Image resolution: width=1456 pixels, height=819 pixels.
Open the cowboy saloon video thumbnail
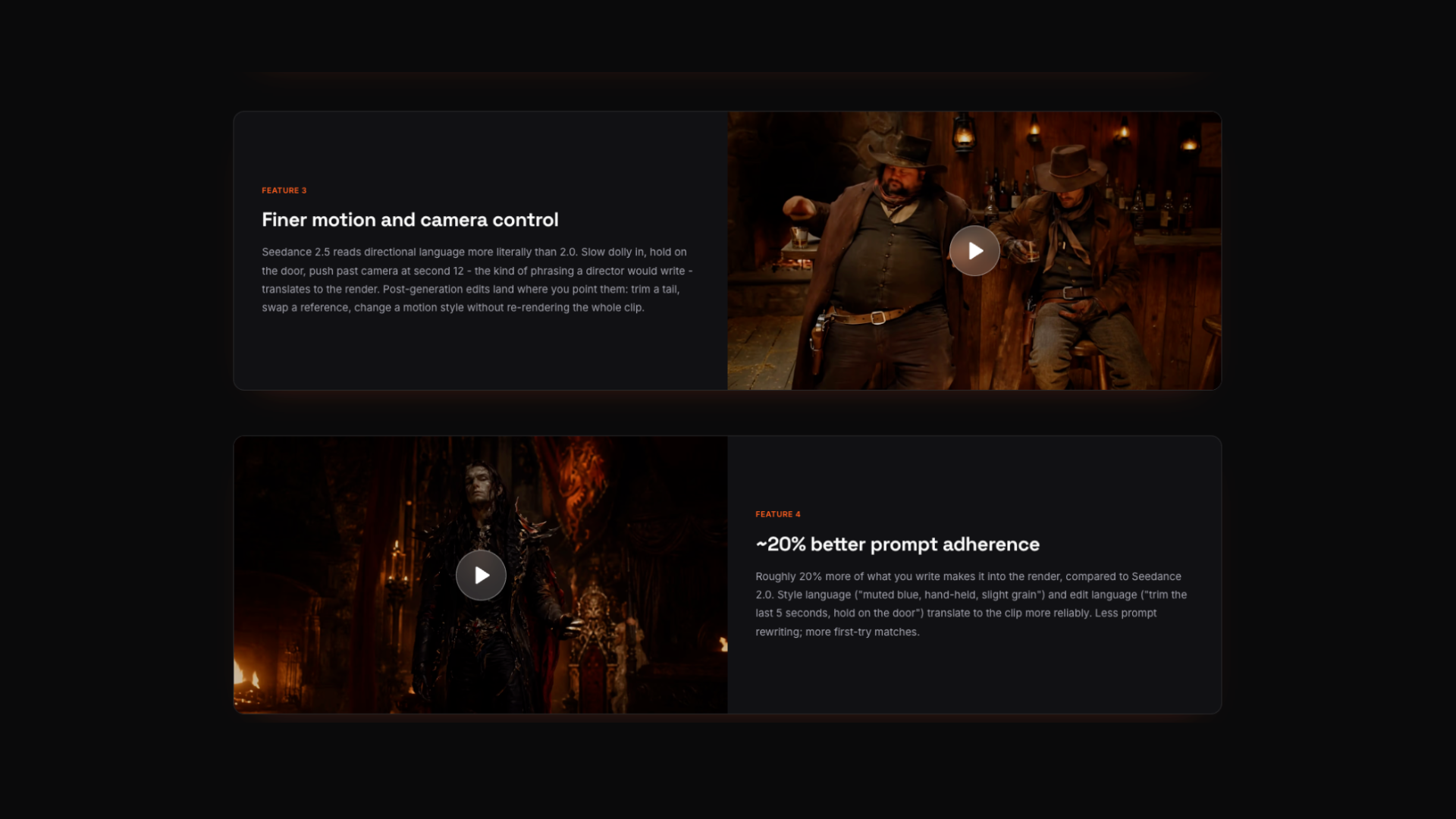(x=974, y=251)
